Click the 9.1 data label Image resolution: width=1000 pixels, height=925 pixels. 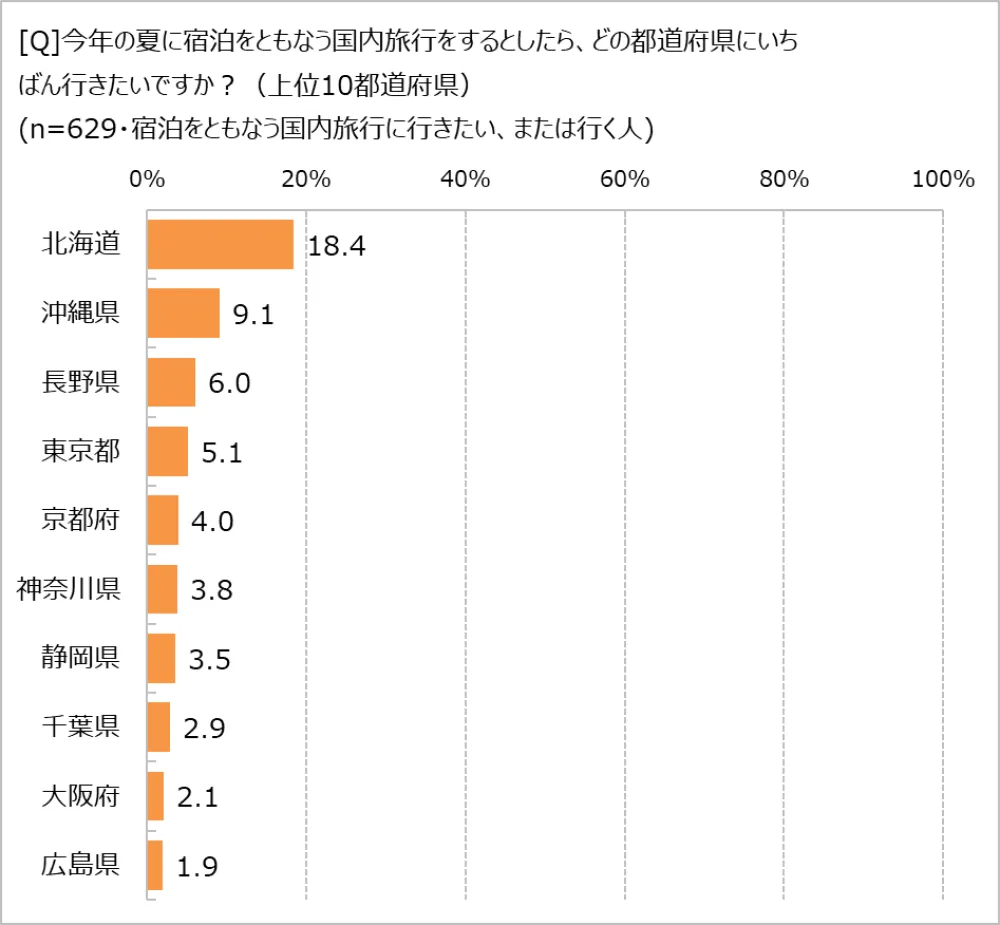(x=253, y=315)
